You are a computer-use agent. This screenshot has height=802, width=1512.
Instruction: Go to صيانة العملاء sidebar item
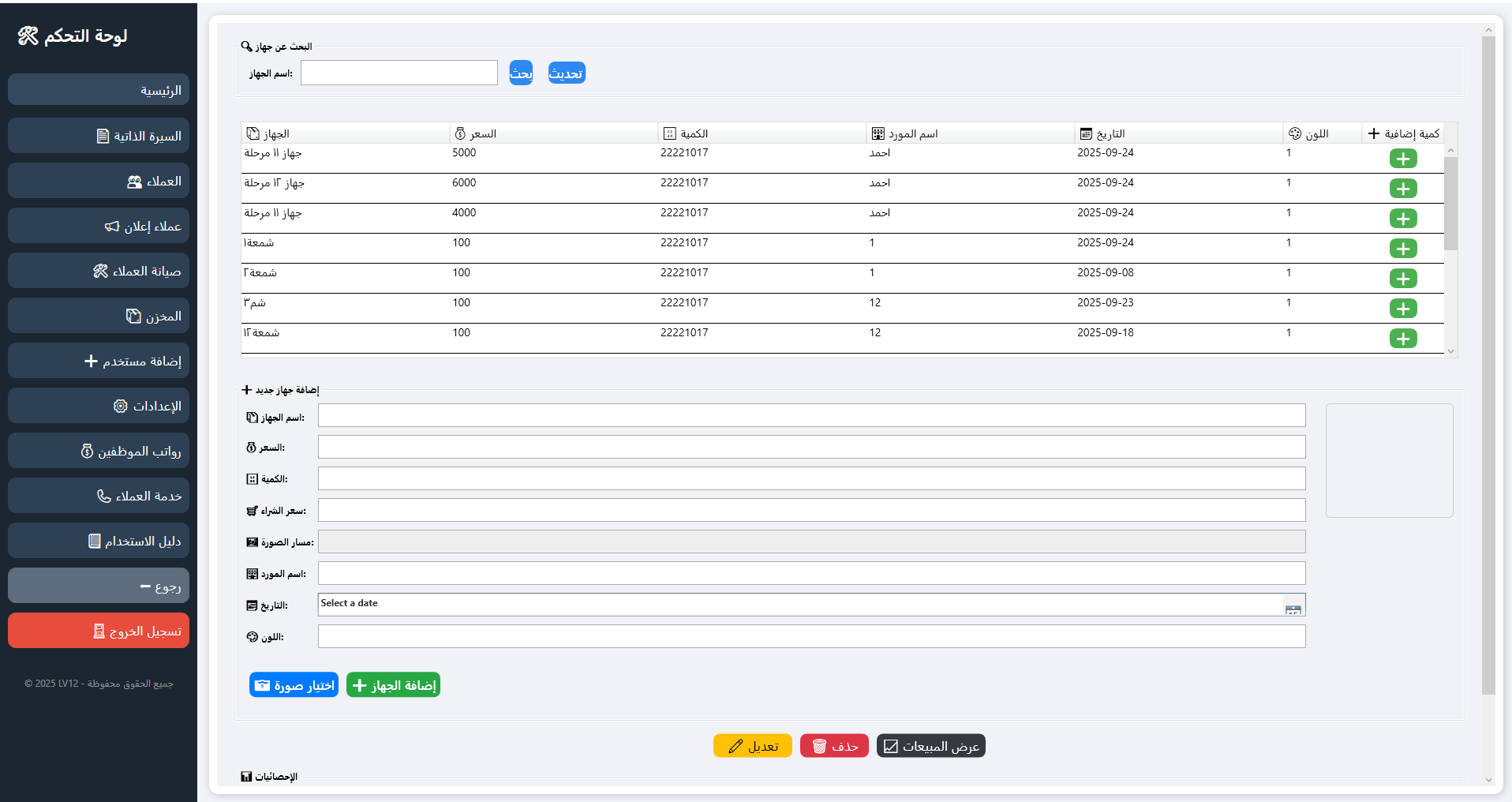[x=99, y=271]
